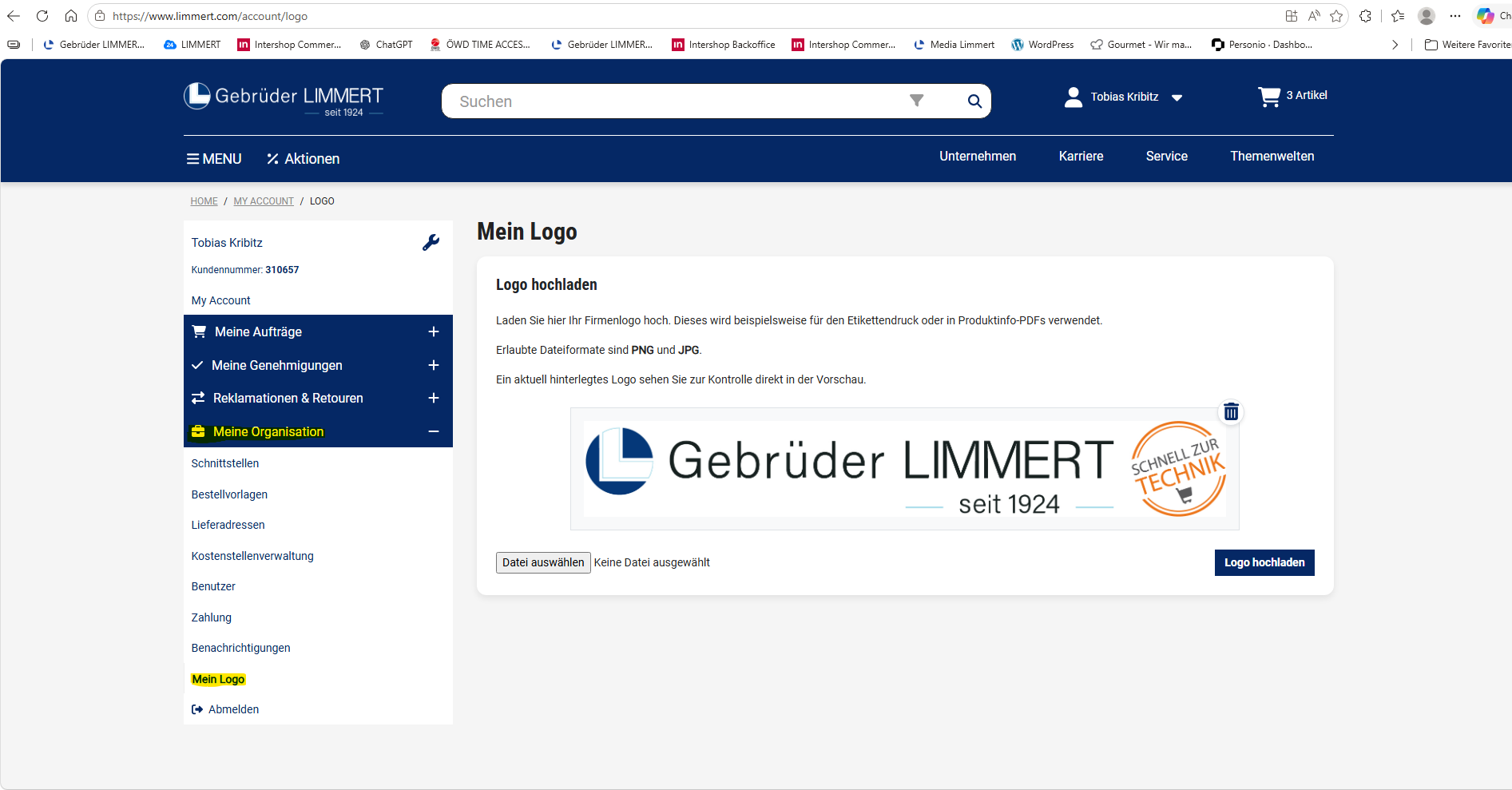Screen dimensions: 1512x790
Task: Select Meine Organisation sidebar section
Action: tap(318, 431)
